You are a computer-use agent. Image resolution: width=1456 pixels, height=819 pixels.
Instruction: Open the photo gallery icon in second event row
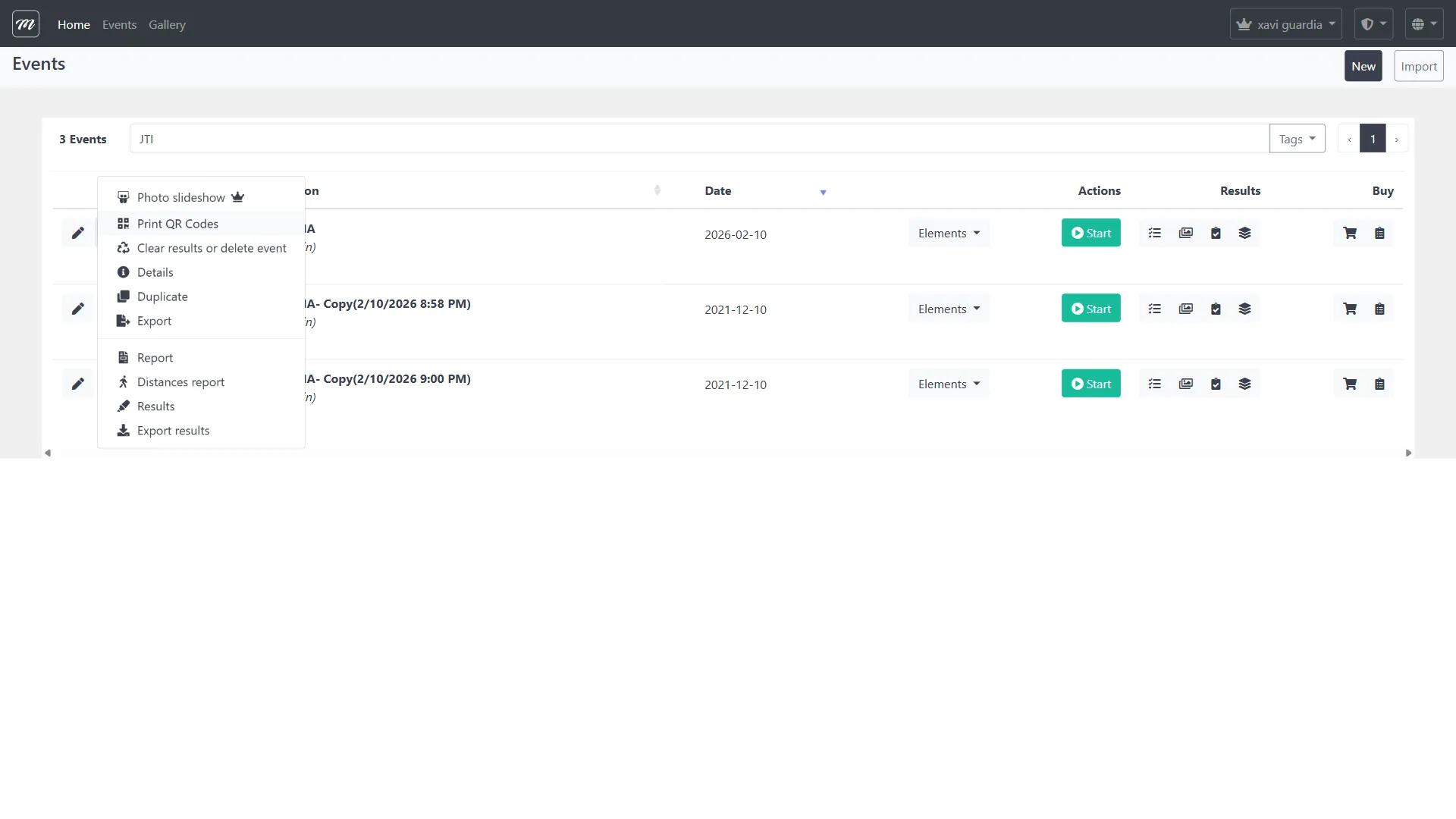tap(1185, 309)
